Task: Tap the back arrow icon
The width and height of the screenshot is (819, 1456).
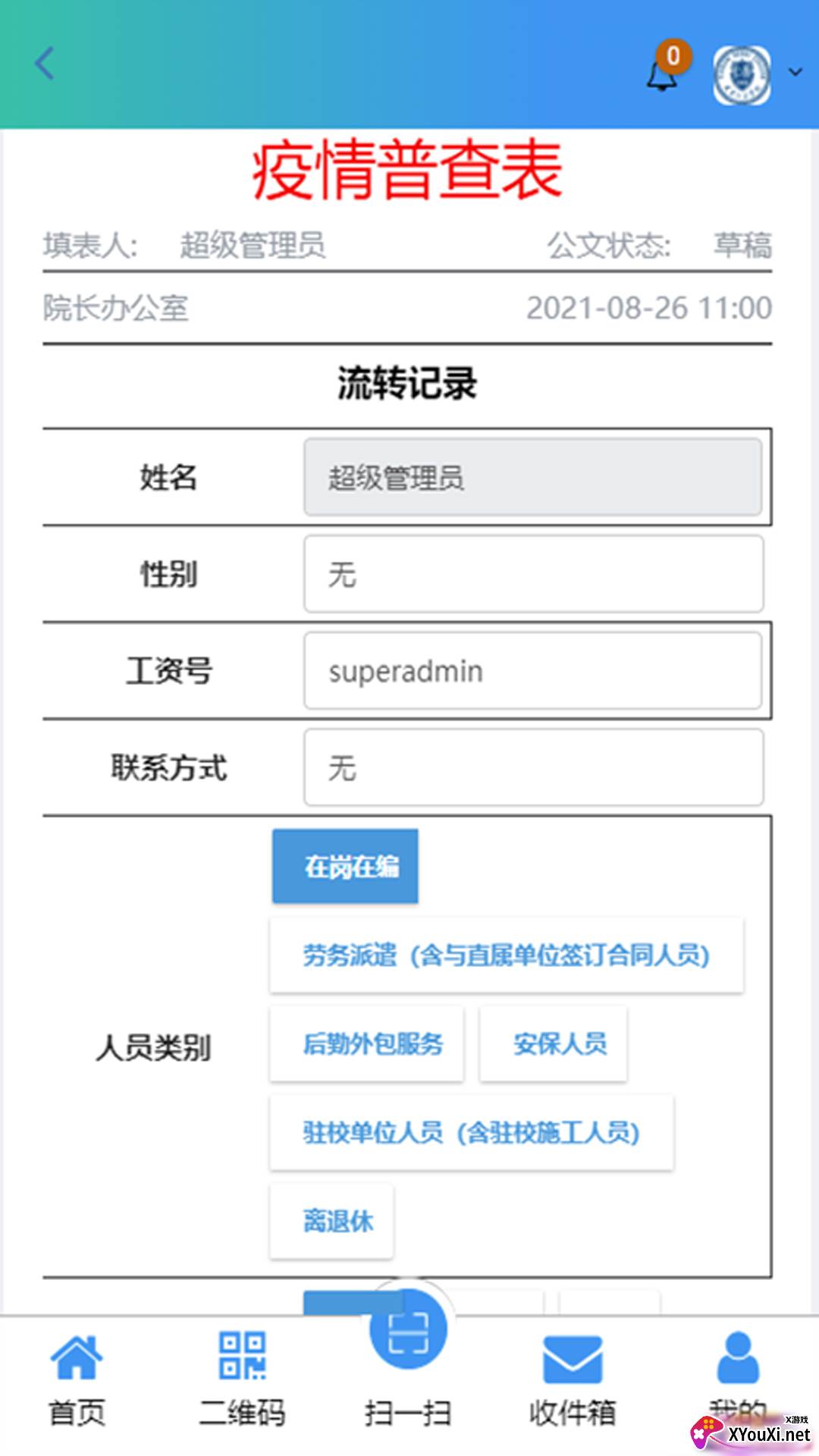Action: point(45,64)
